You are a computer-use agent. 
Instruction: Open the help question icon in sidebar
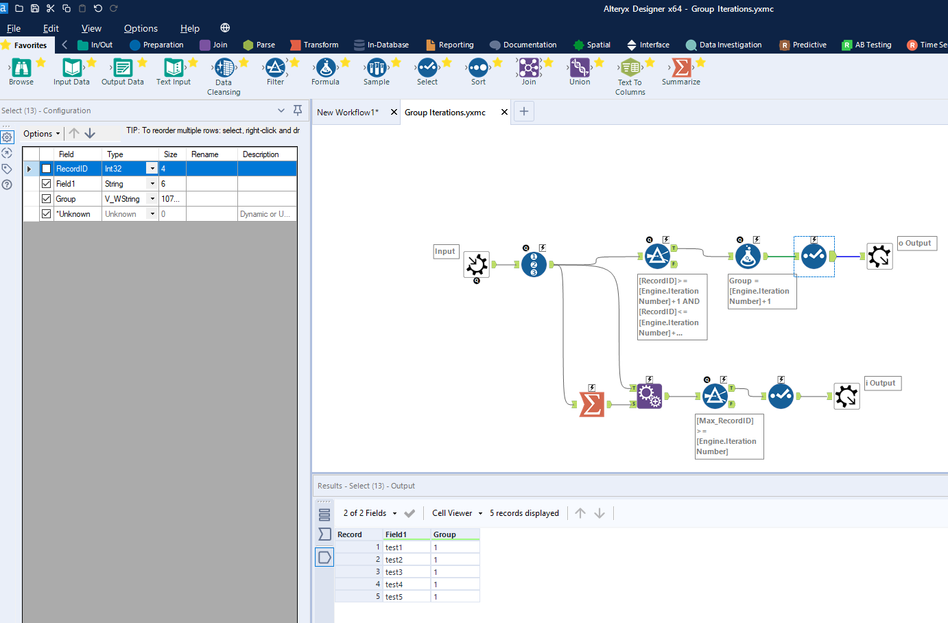[7, 184]
